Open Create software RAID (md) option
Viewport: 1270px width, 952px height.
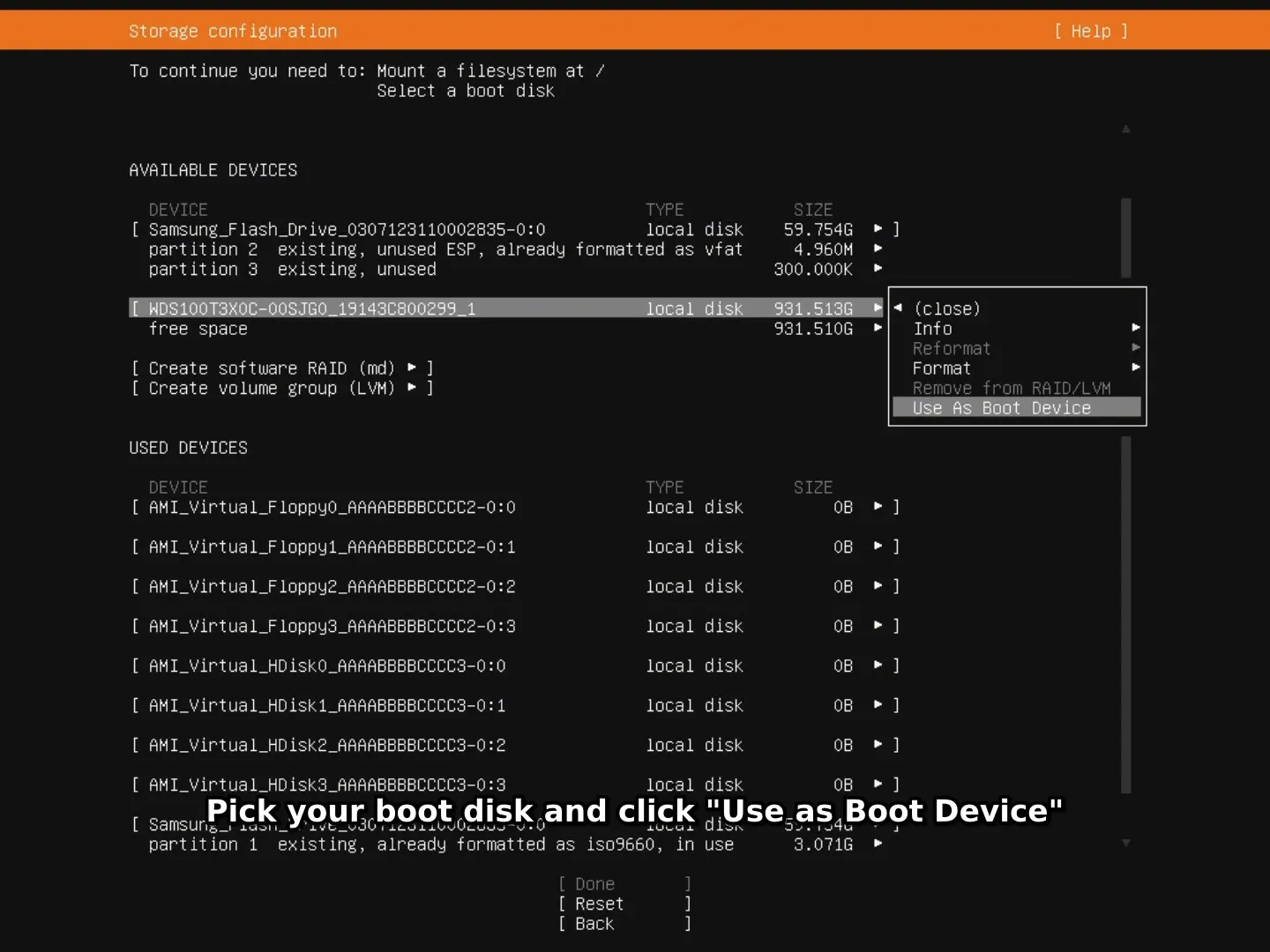pos(282,368)
